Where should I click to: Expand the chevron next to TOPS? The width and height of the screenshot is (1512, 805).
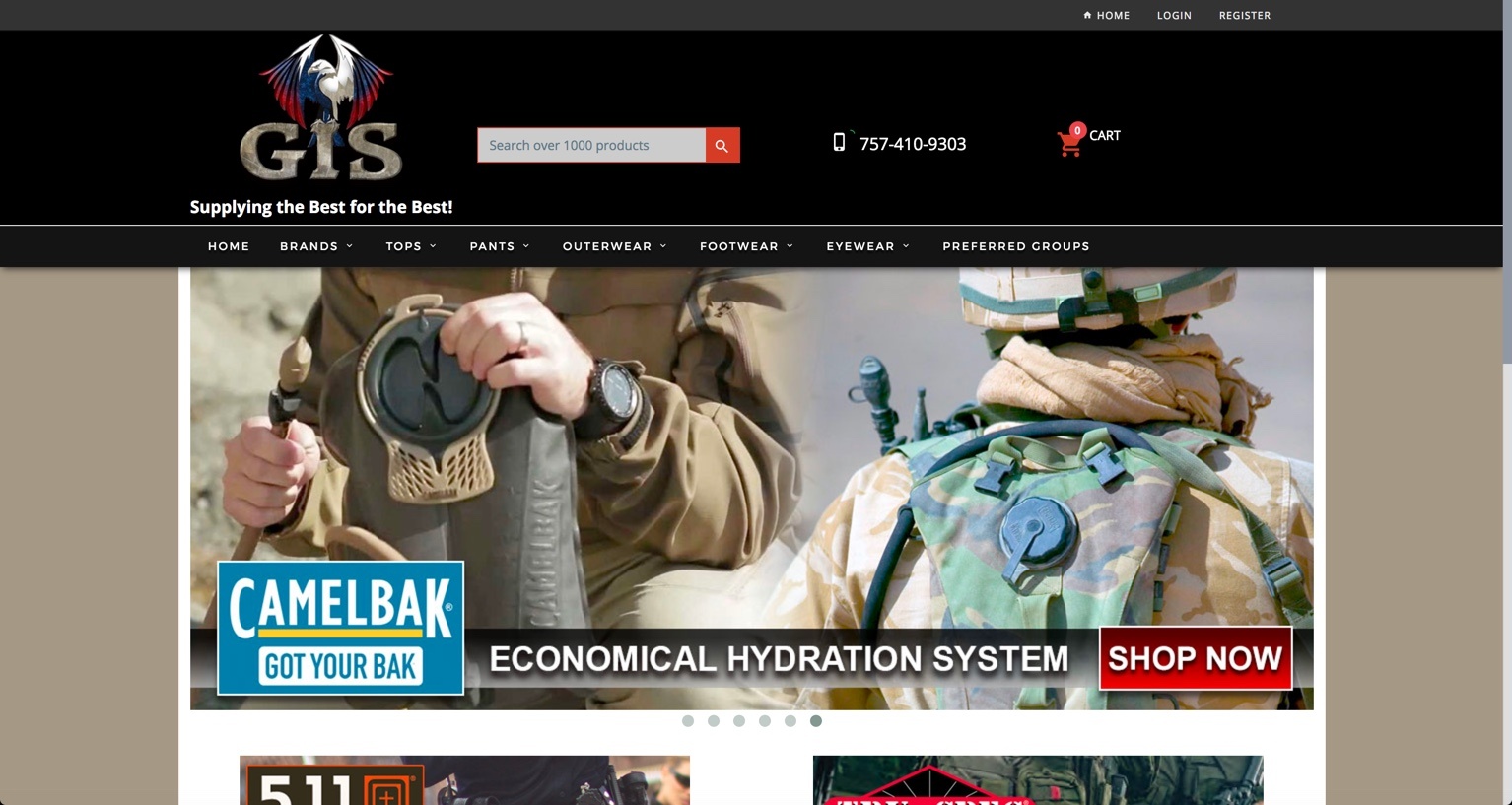point(433,246)
